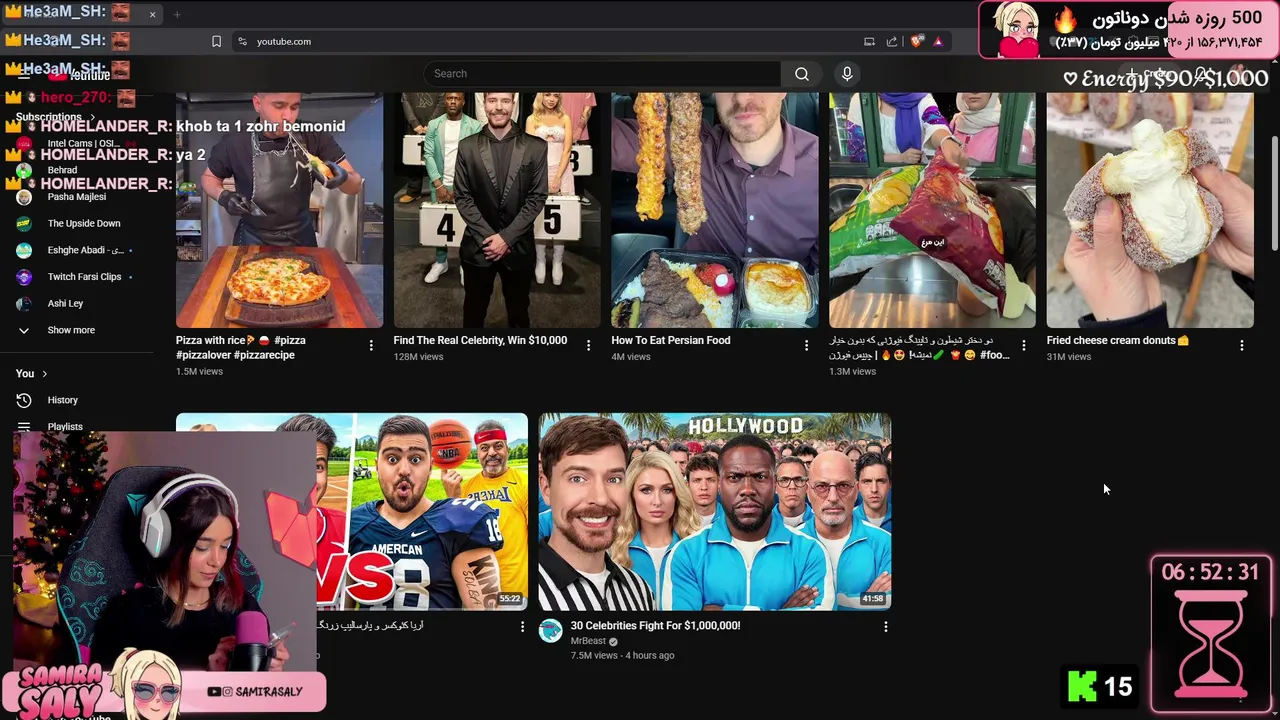Expand the 'You' section chevron
Image resolution: width=1280 pixels, height=720 pixels.
point(44,374)
